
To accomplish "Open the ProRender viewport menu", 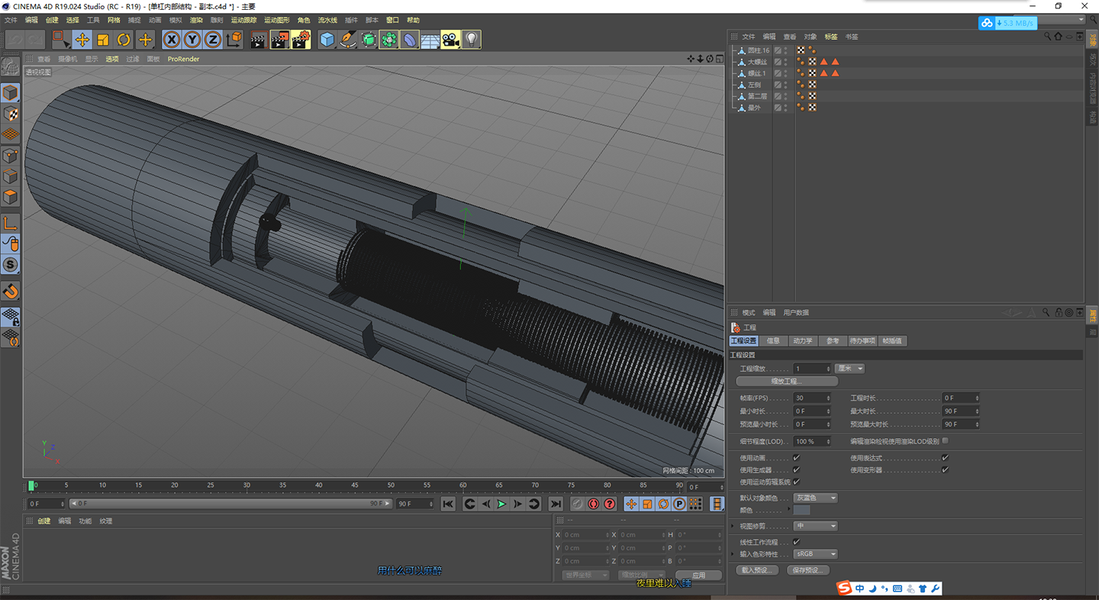I will 184,59.
